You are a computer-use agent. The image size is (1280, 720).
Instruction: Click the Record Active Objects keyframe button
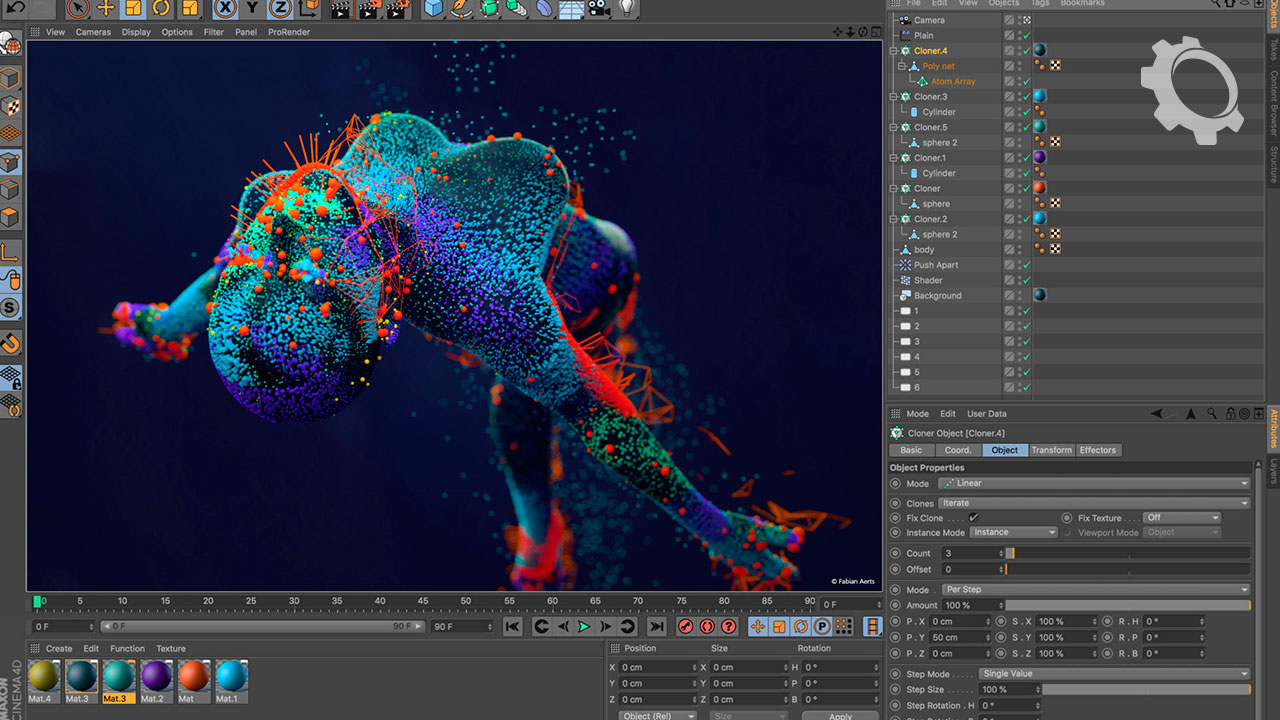point(686,627)
